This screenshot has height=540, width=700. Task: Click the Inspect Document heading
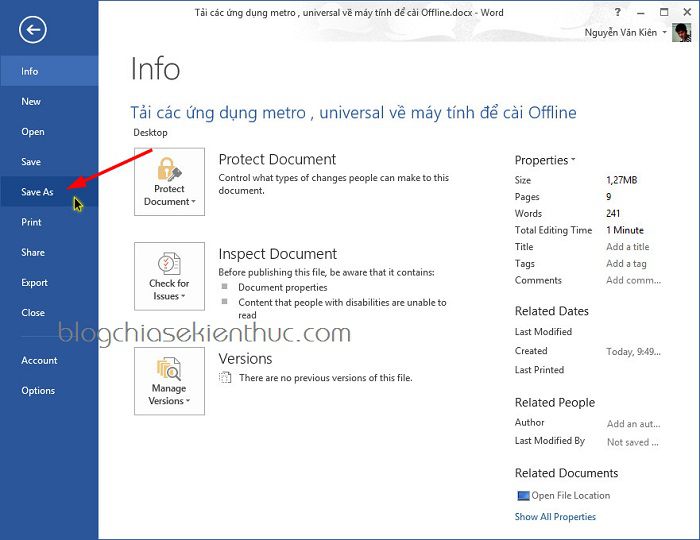277,254
